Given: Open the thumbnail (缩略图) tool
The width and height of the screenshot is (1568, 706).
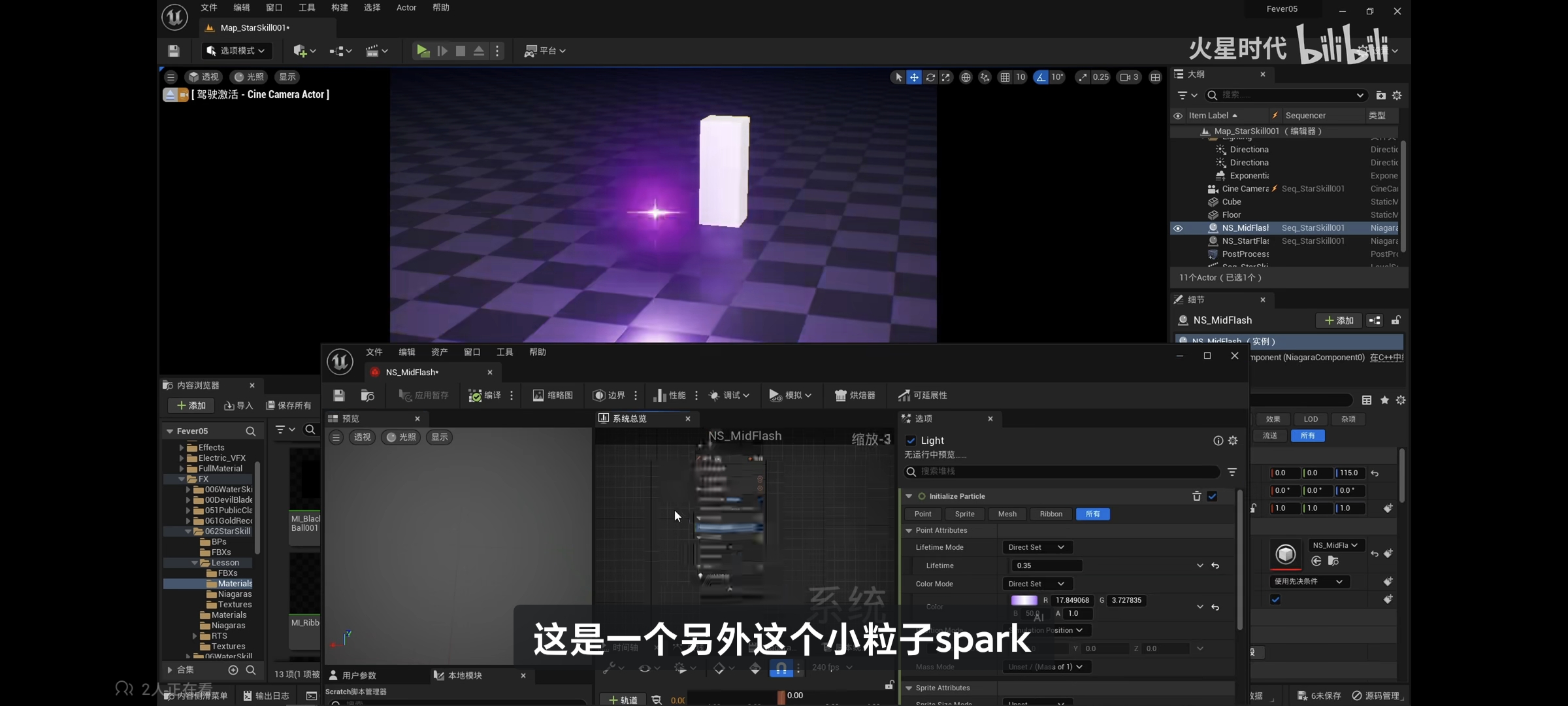Looking at the screenshot, I should [x=553, y=395].
